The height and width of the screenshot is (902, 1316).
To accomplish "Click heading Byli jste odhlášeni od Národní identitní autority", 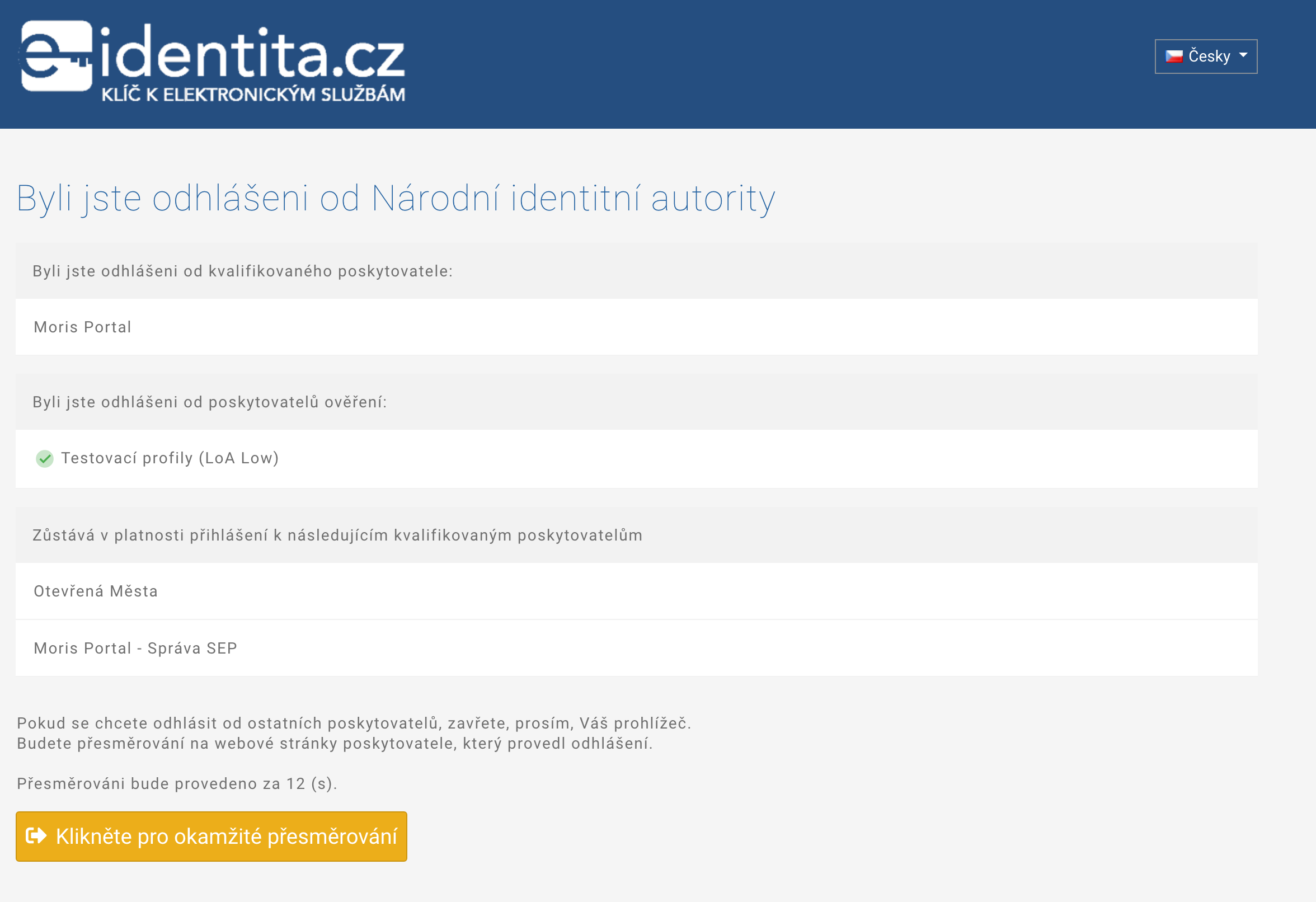I will [x=396, y=199].
